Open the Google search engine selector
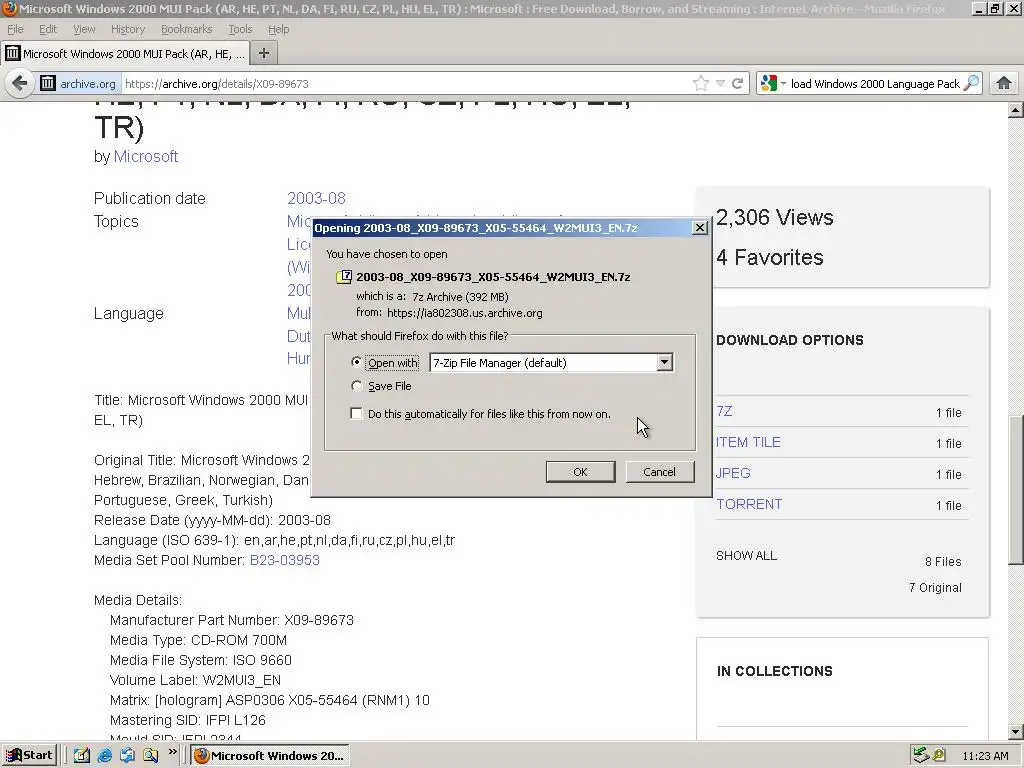Screen dimensions: 1024x768 [x=773, y=84]
